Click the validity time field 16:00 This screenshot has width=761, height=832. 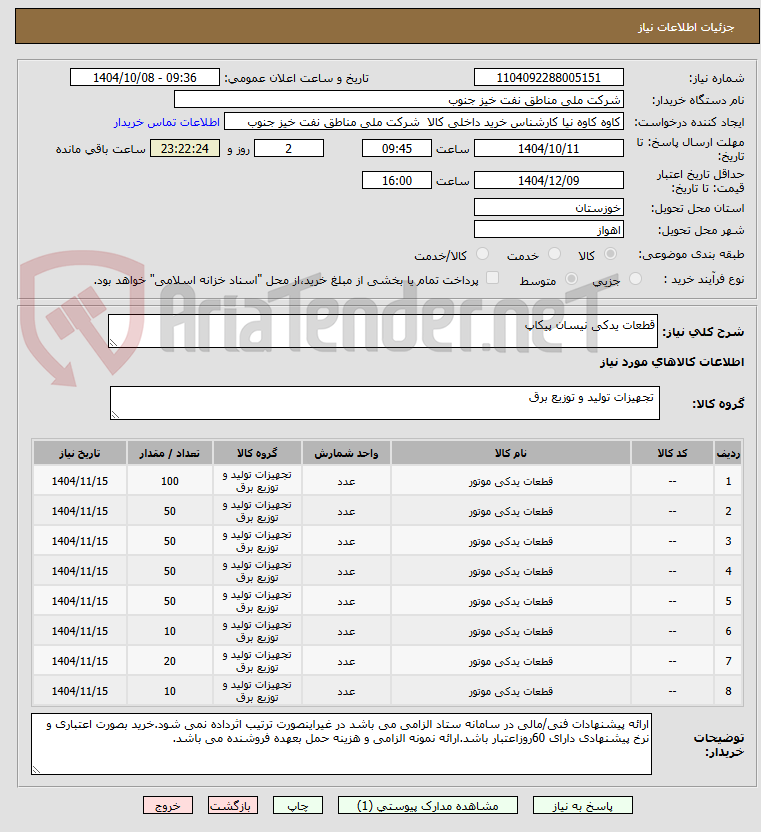pos(397,180)
